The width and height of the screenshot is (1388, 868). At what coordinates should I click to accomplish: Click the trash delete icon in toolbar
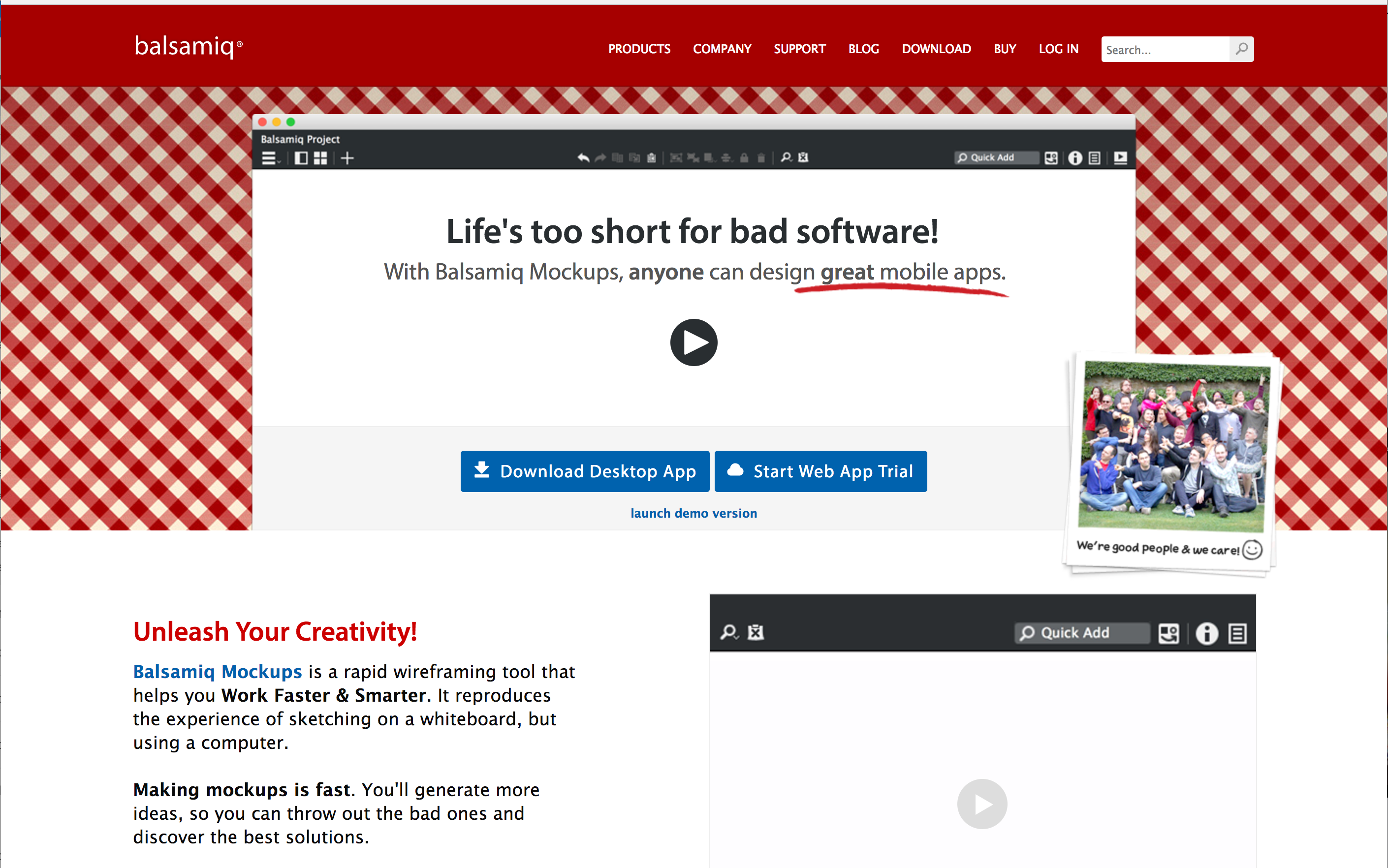[761, 158]
